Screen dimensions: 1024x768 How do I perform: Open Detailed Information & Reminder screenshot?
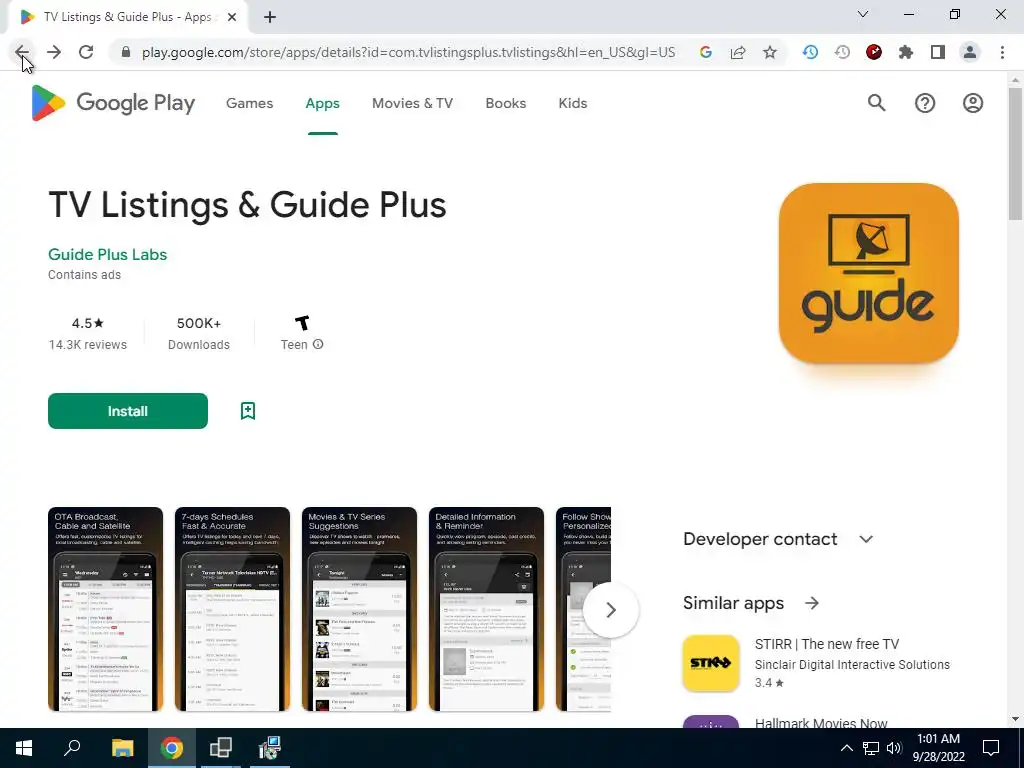click(x=486, y=609)
